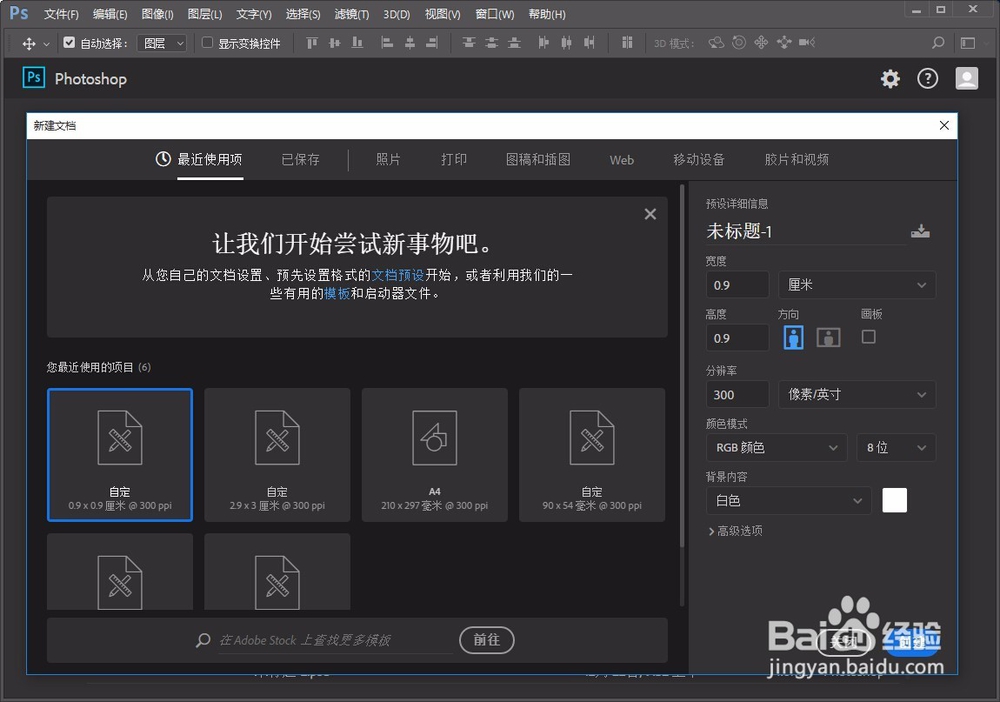
Task: Open bit depth dropdown 8 位
Action: click(896, 448)
